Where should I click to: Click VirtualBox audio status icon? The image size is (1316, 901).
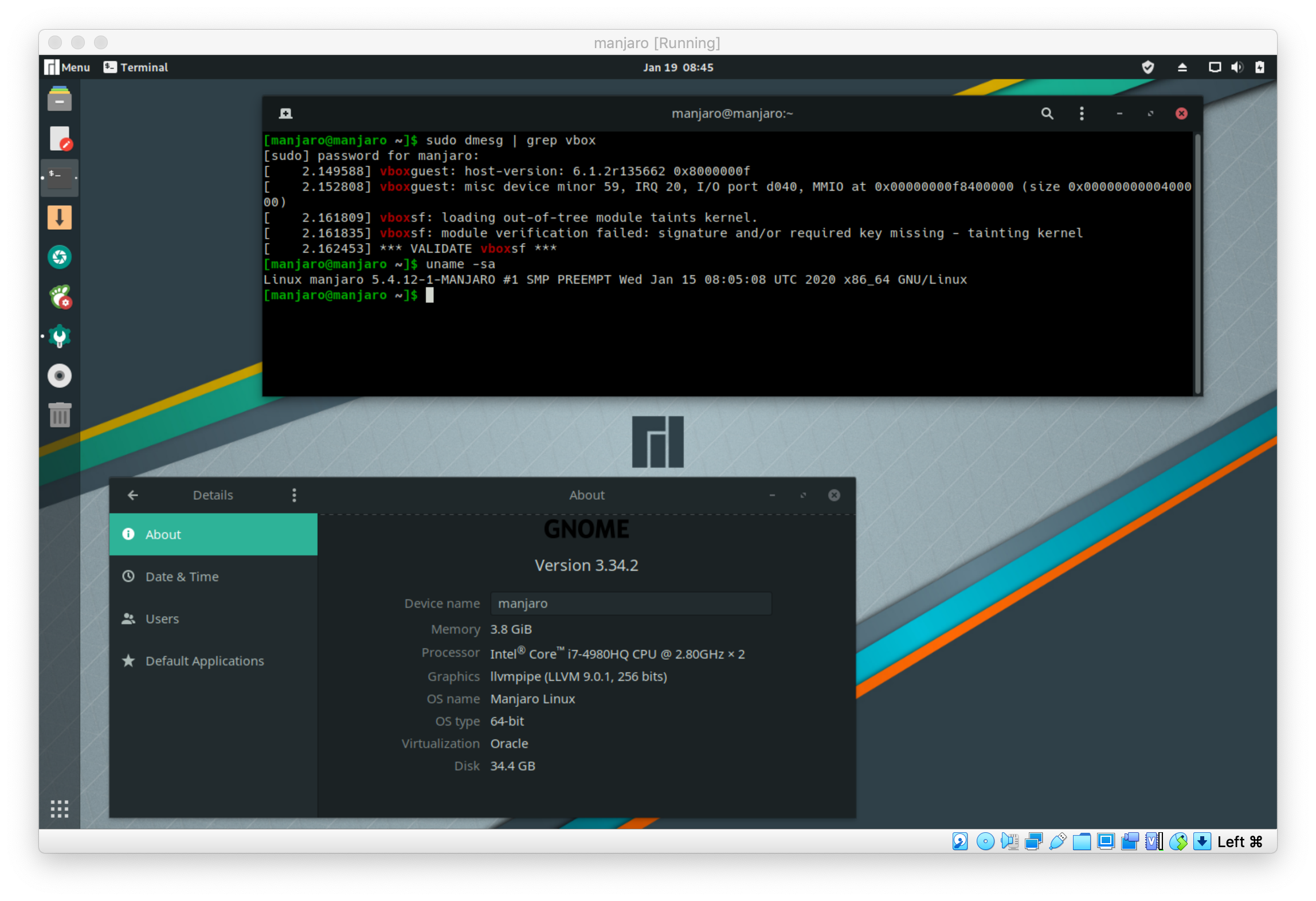coord(1009,841)
